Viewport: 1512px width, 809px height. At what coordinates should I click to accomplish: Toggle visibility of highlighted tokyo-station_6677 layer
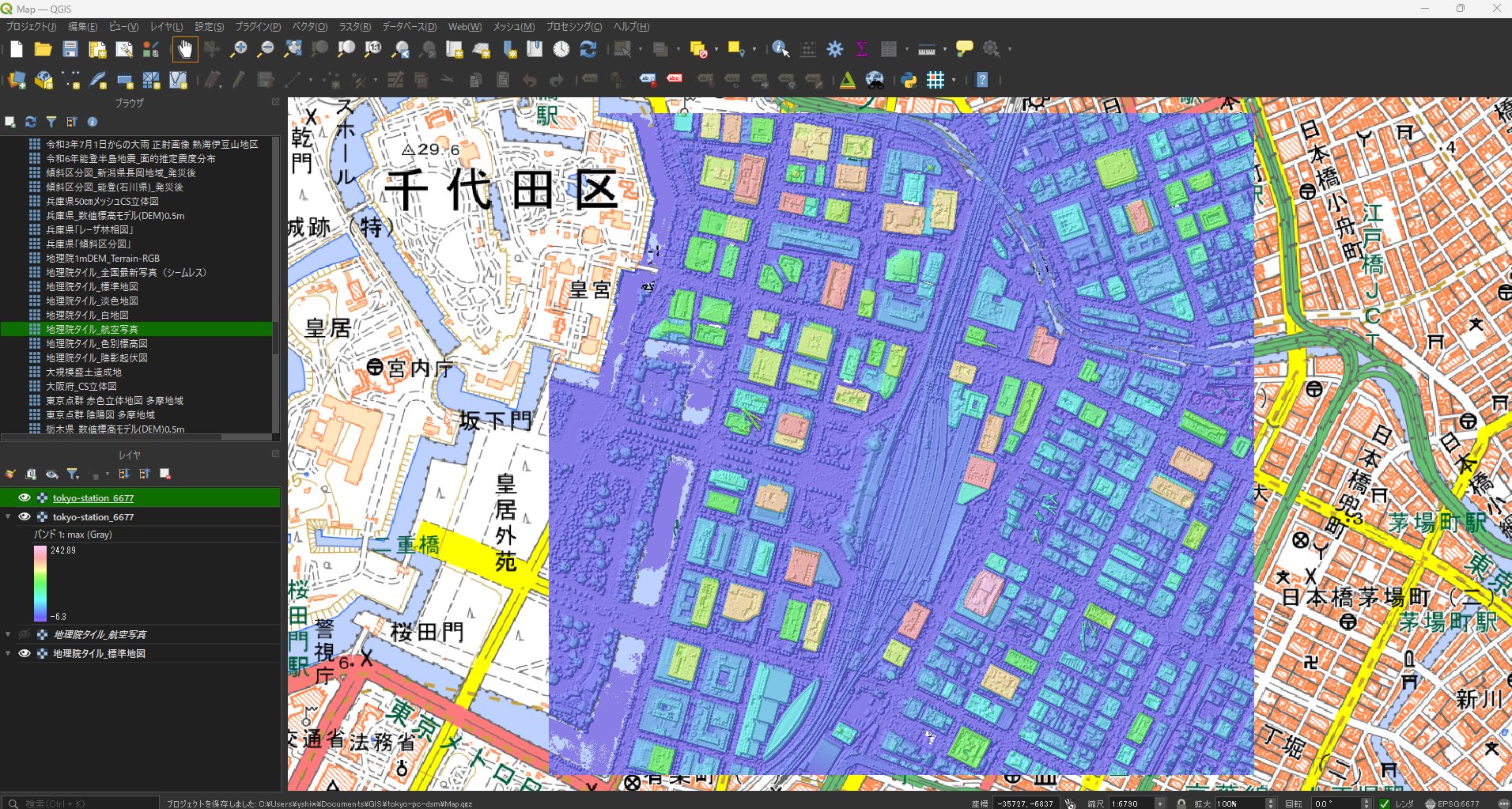25,497
